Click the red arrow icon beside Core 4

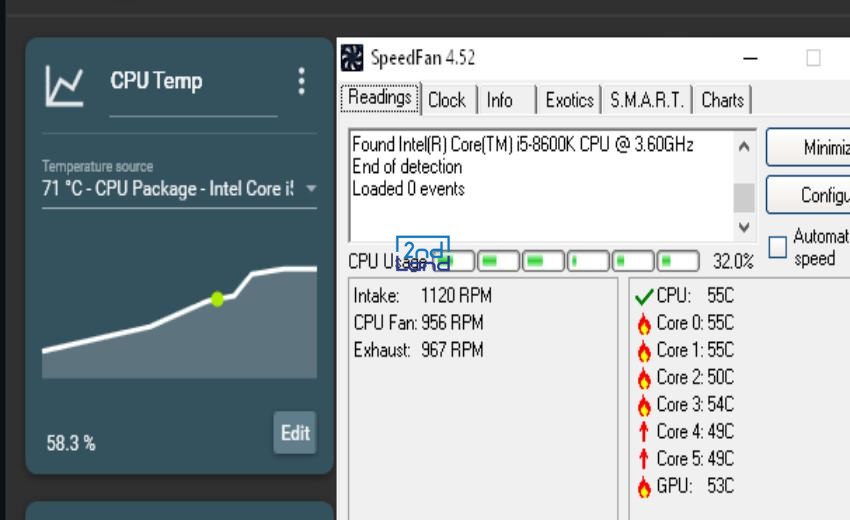click(645, 432)
